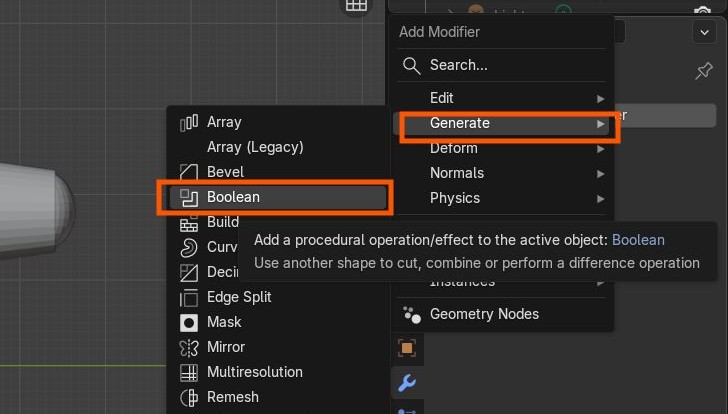
Task: Open the properties options dropdown arrow
Action: pyautogui.click(x=702, y=32)
